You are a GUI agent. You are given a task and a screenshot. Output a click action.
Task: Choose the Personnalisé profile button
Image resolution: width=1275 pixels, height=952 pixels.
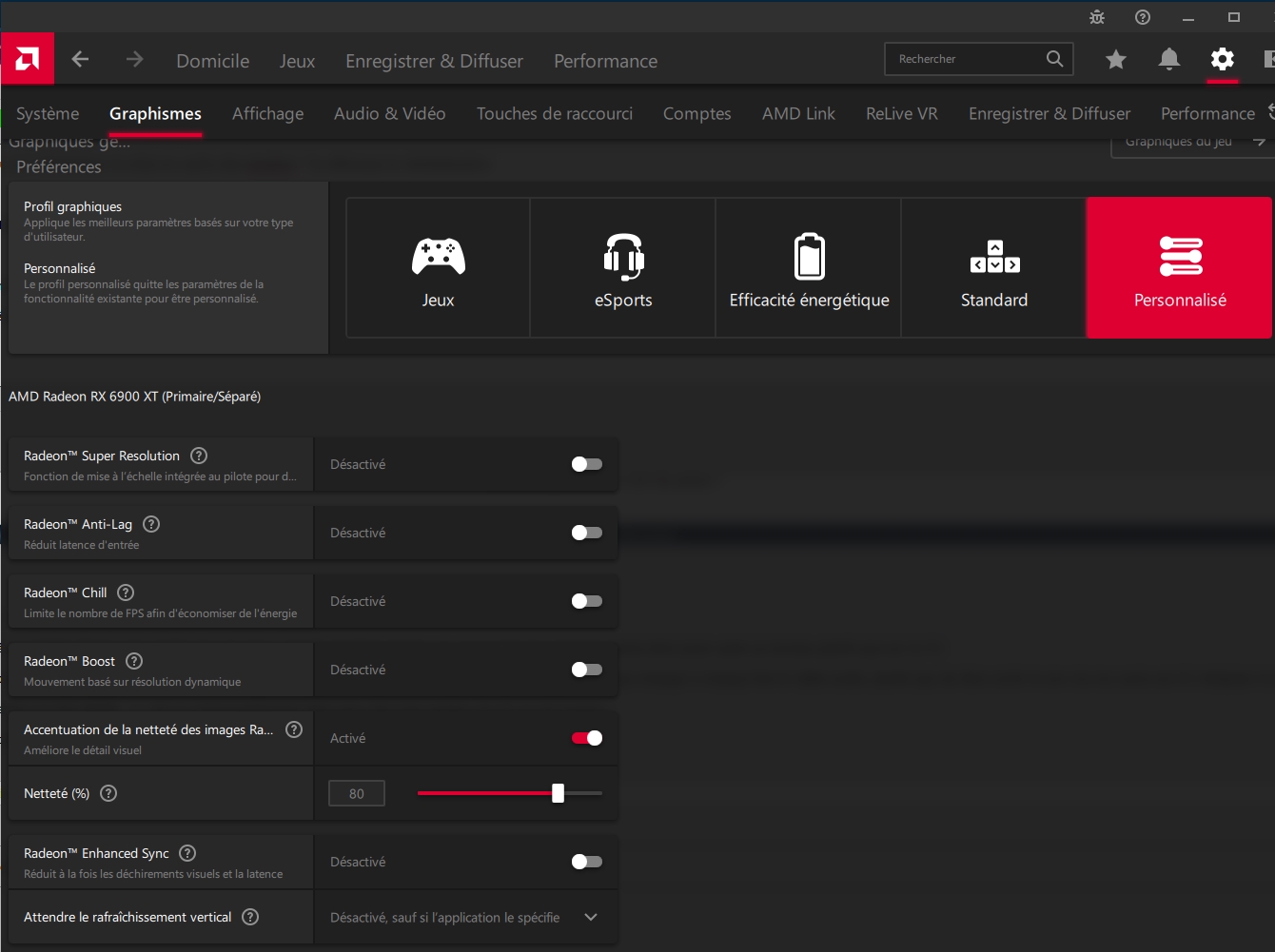click(x=1179, y=268)
